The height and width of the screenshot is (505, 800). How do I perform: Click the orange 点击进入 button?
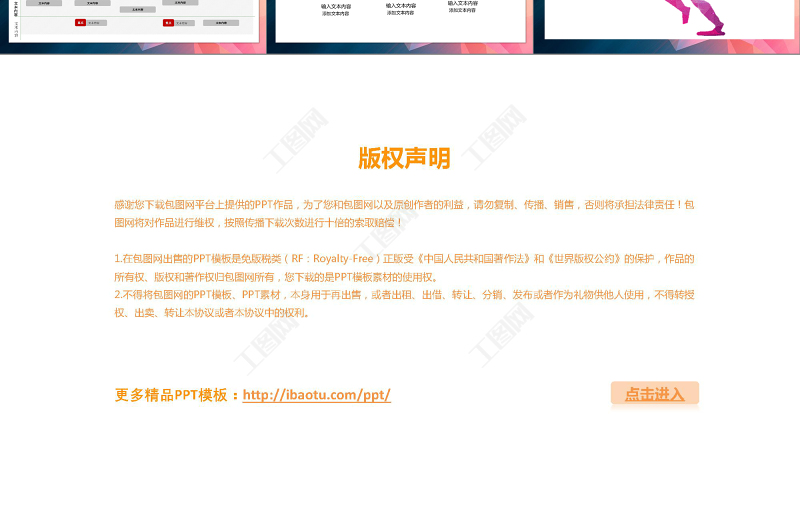click(x=654, y=394)
